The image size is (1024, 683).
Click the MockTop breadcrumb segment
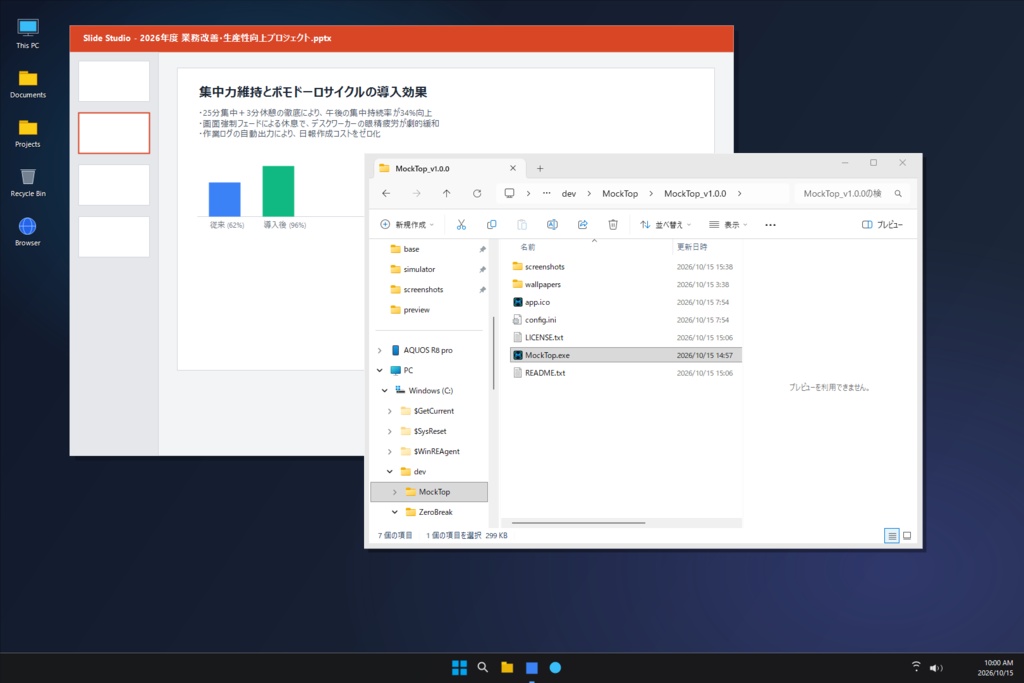click(620, 193)
